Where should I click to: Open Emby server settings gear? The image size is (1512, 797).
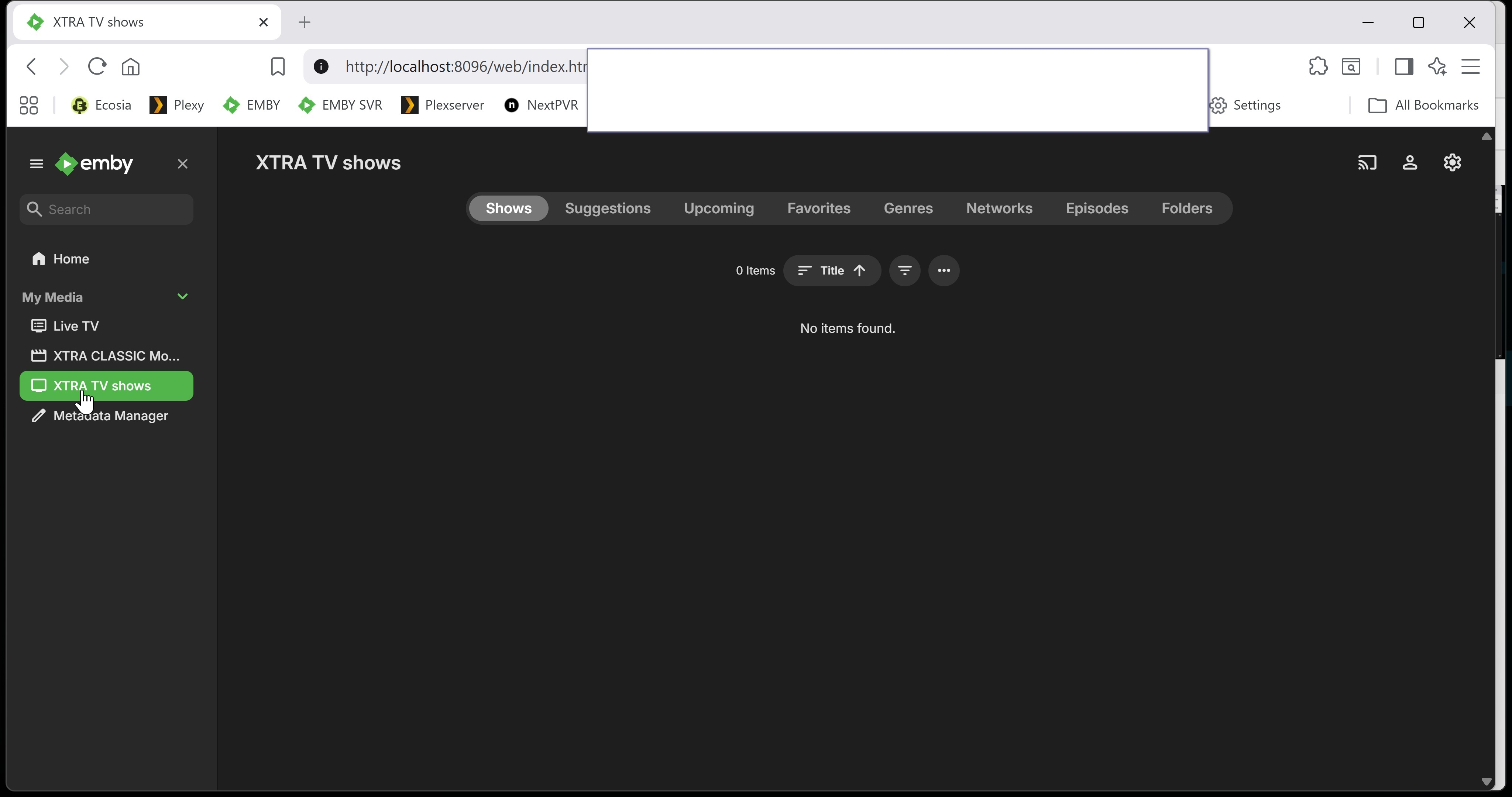tap(1452, 163)
